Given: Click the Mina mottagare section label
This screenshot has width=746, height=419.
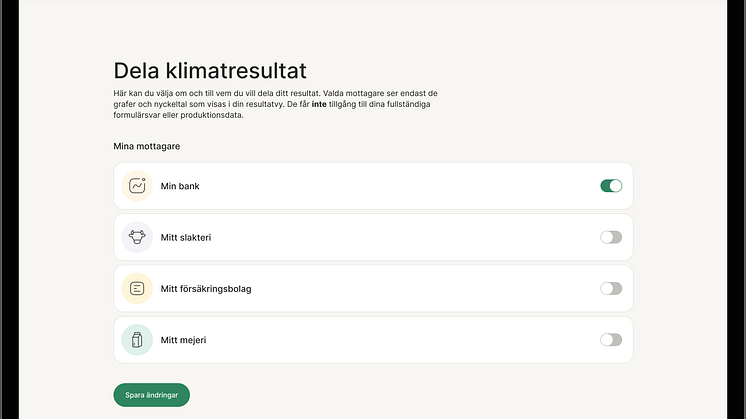Looking at the screenshot, I should 147,147.
